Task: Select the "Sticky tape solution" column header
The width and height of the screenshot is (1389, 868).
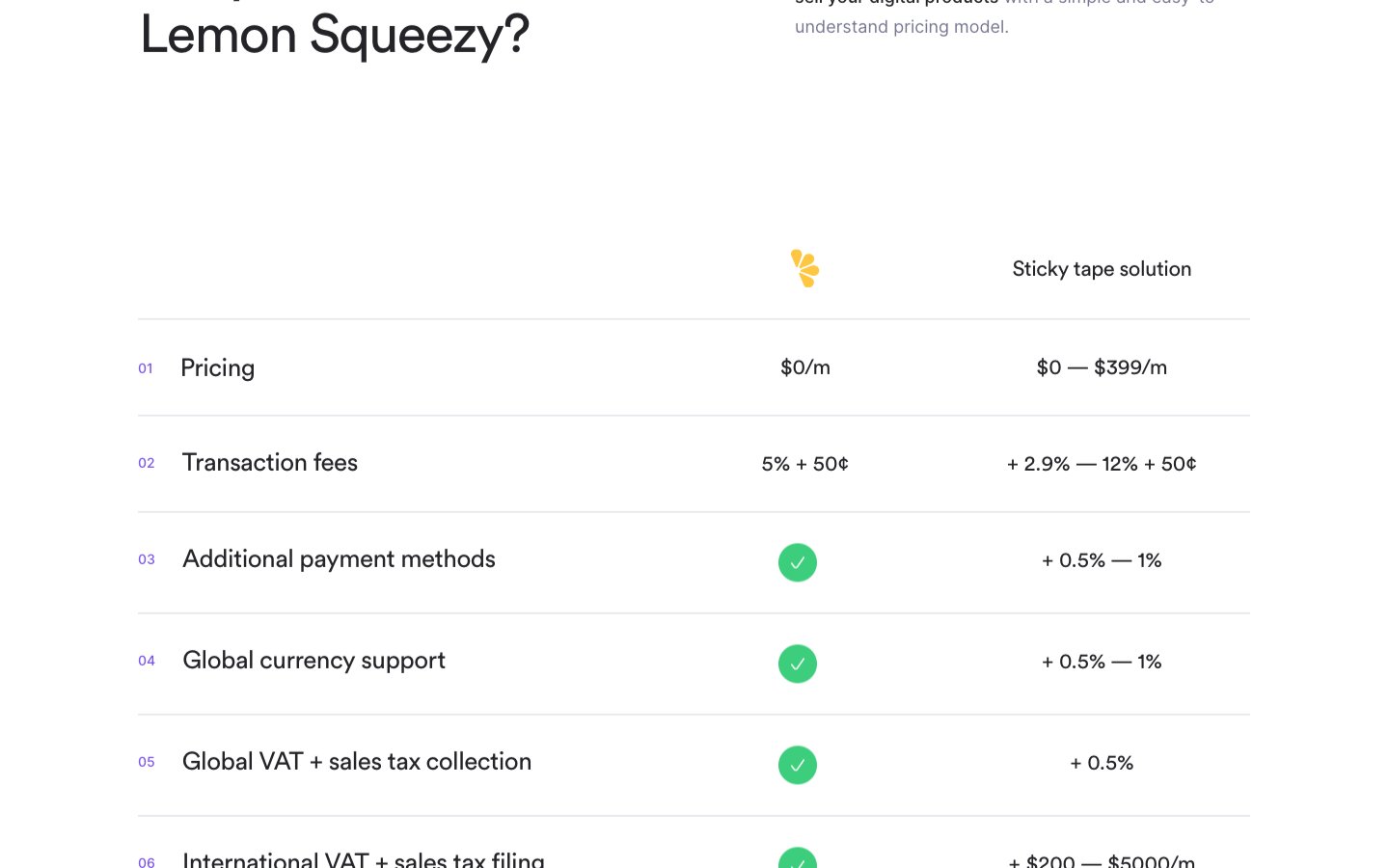Action: [x=1102, y=269]
